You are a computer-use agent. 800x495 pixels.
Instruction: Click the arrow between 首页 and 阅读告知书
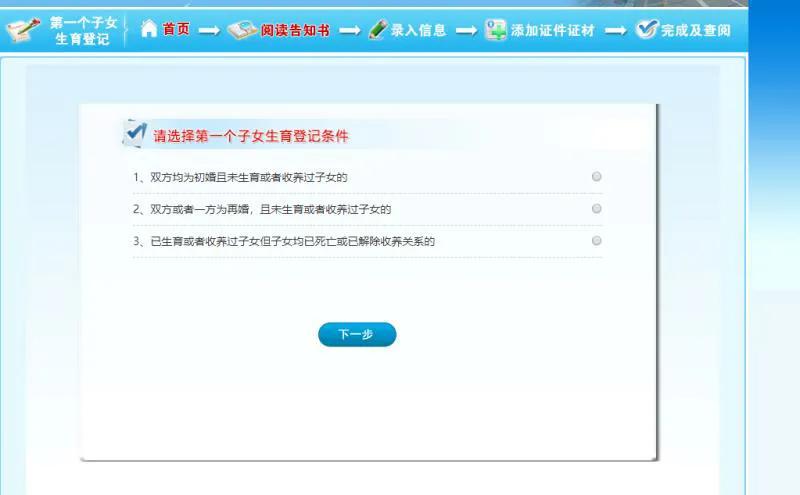point(209,31)
